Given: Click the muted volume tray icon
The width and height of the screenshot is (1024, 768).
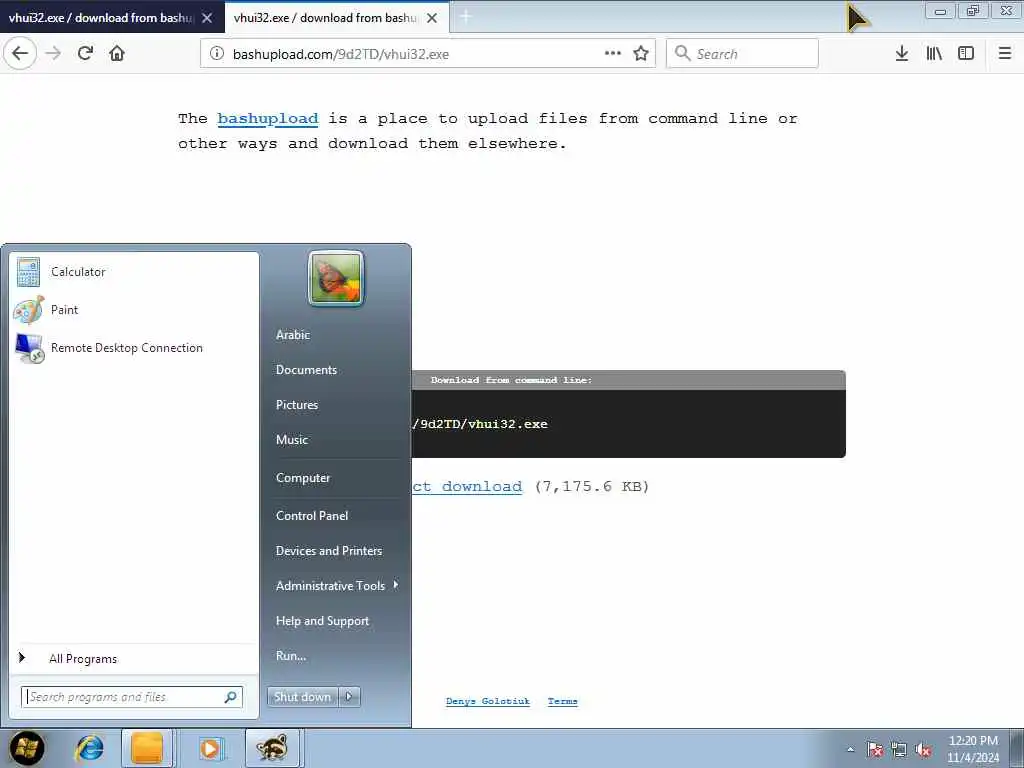Looking at the screenshot, I should [923, 750].
